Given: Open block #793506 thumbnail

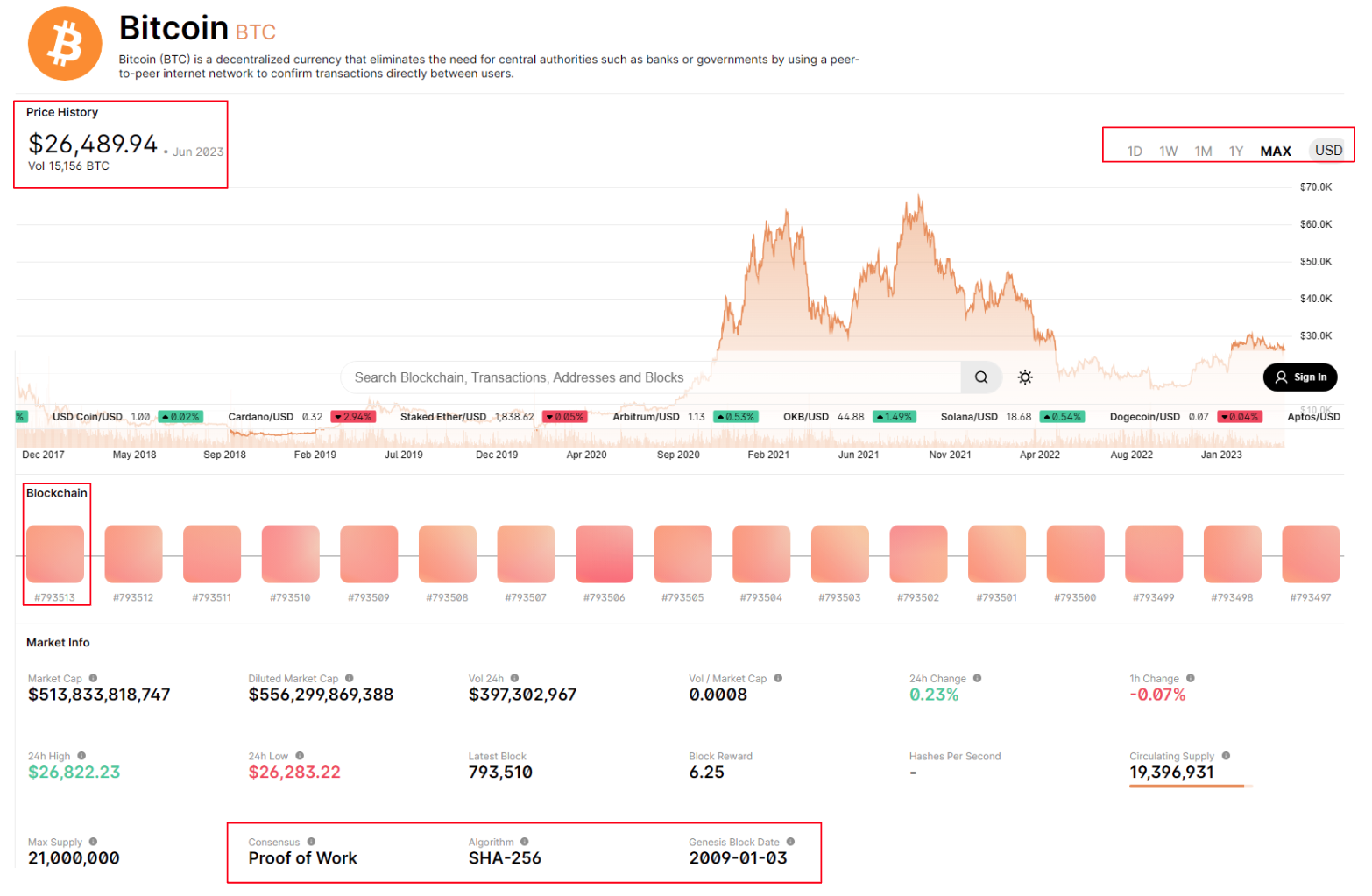Looking at the screenshot, I should pyautogui.click(x=605, y=554).
